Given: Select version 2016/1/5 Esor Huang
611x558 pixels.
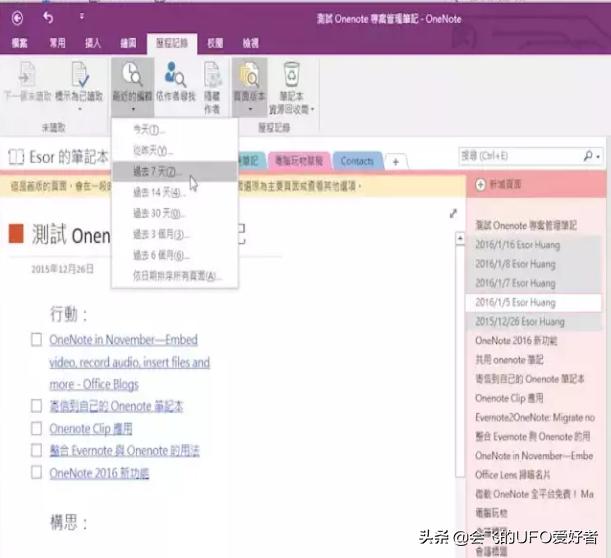Looking at the screenshot, I should click(533, 302).
